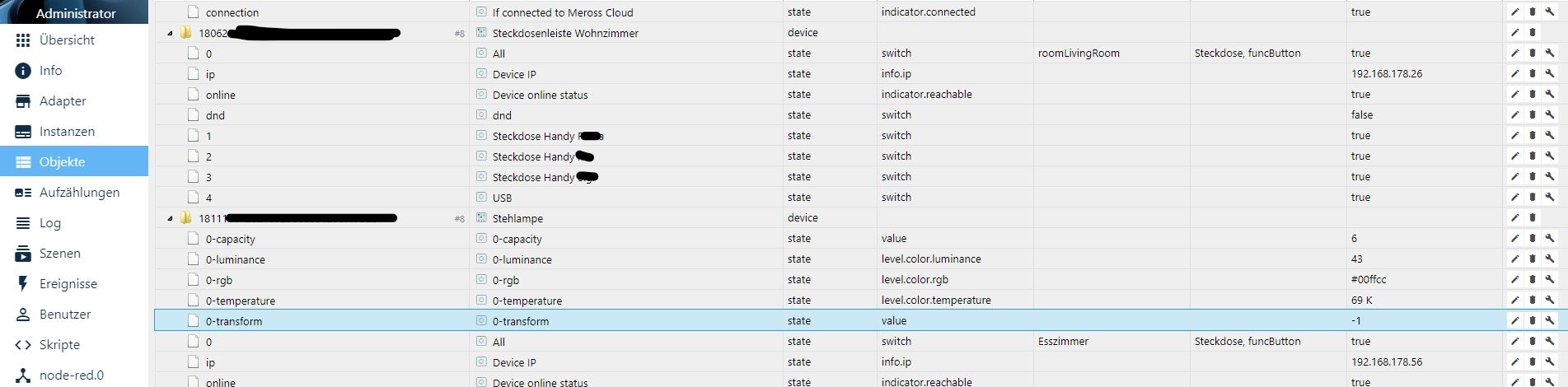Open the Ereignisse section

(x=74, y=283)
